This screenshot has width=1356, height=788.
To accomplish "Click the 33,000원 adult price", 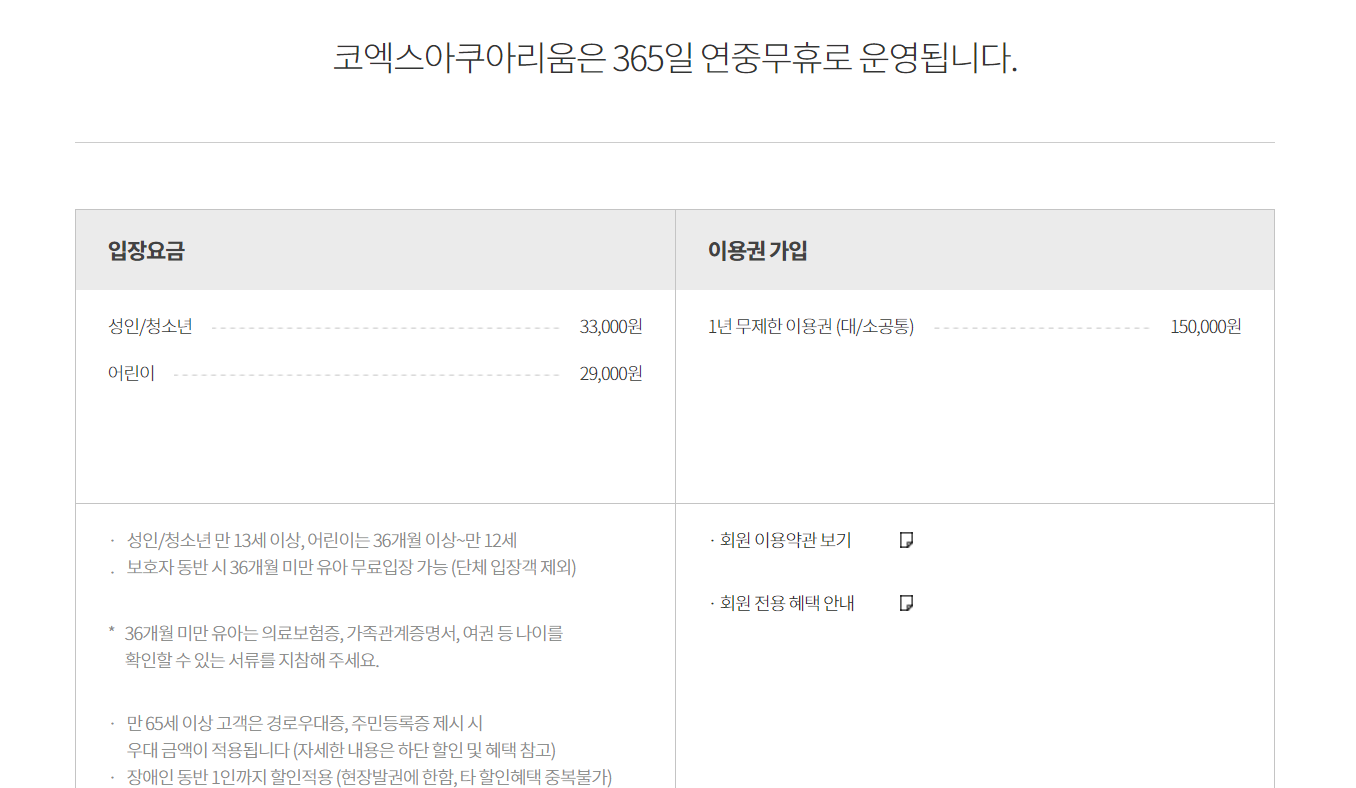I will (x=611, y=327).
